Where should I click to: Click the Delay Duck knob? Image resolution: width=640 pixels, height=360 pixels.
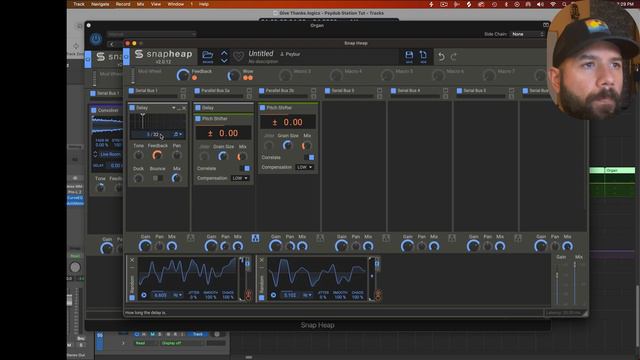(138, 178)
